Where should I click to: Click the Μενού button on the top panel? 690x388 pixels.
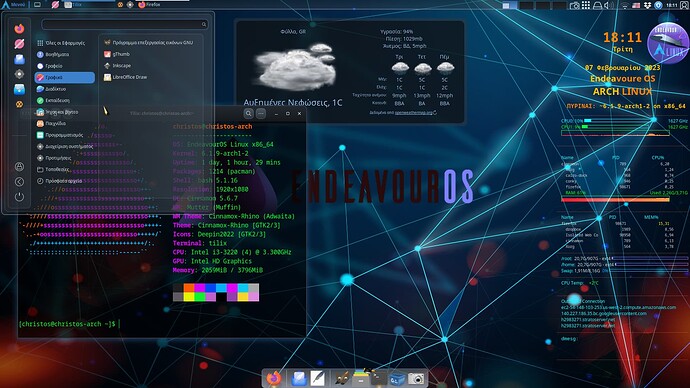pos(13,5)
